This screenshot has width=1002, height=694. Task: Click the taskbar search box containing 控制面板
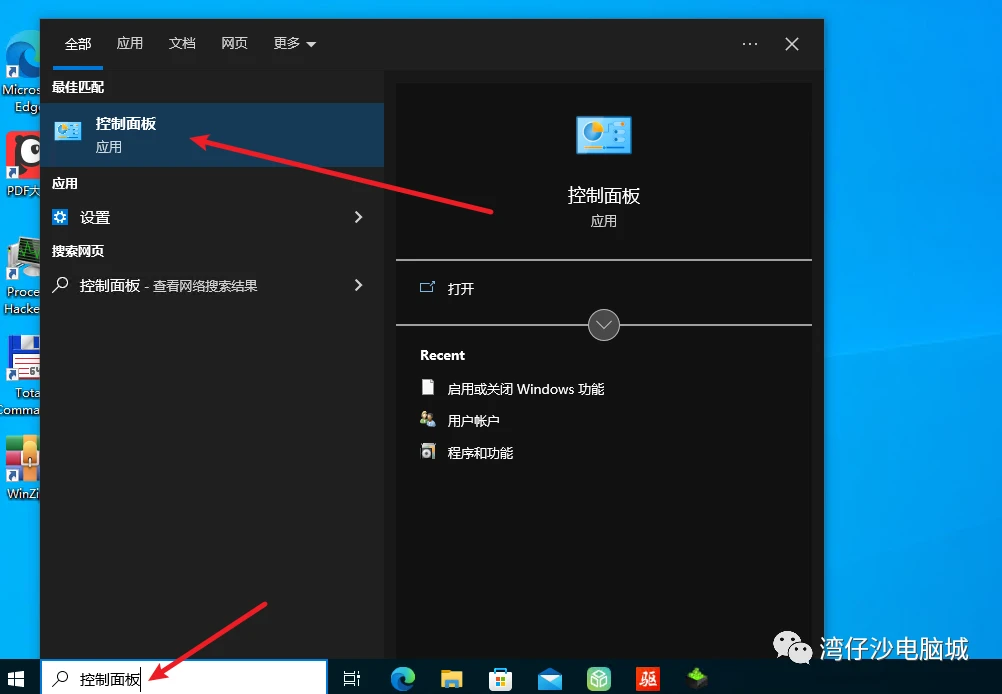185,678
